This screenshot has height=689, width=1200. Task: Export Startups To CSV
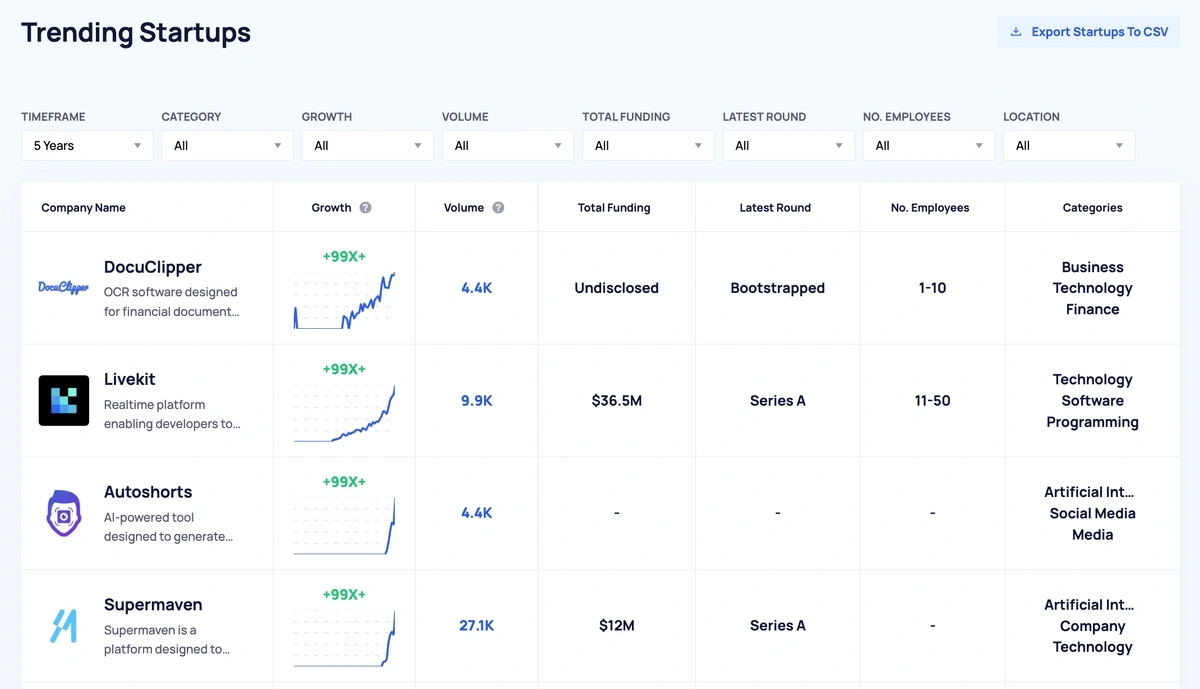1089,32
